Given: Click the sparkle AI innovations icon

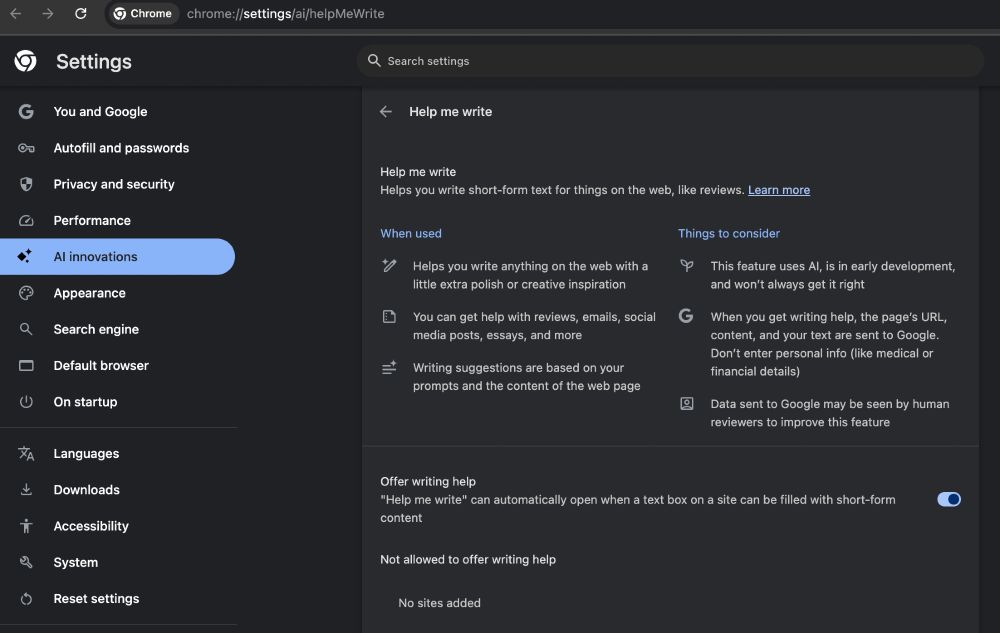Looking at the screenshot, I should coord(25,256).
